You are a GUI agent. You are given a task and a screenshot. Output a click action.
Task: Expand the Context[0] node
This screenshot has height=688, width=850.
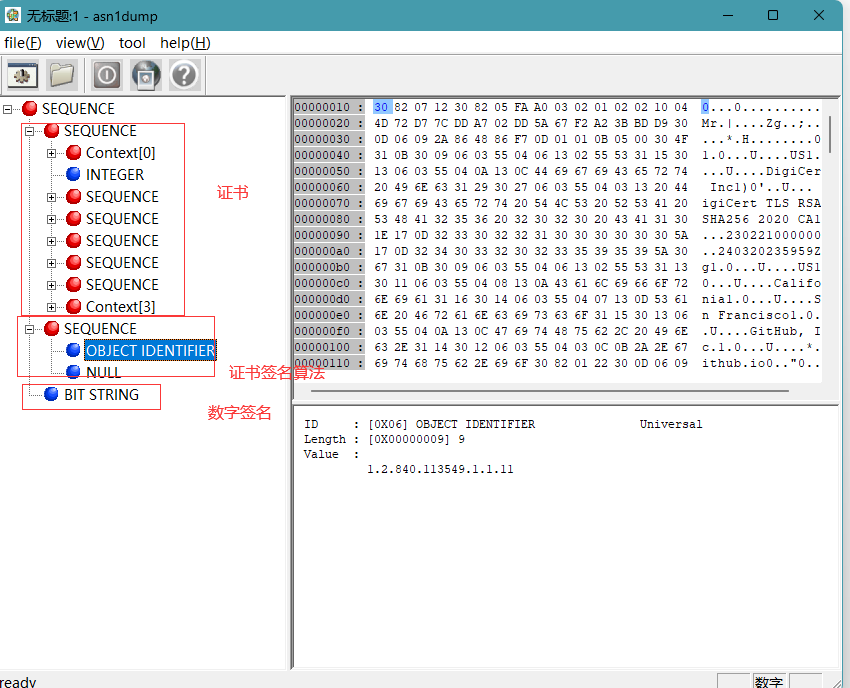pos(51,153)
